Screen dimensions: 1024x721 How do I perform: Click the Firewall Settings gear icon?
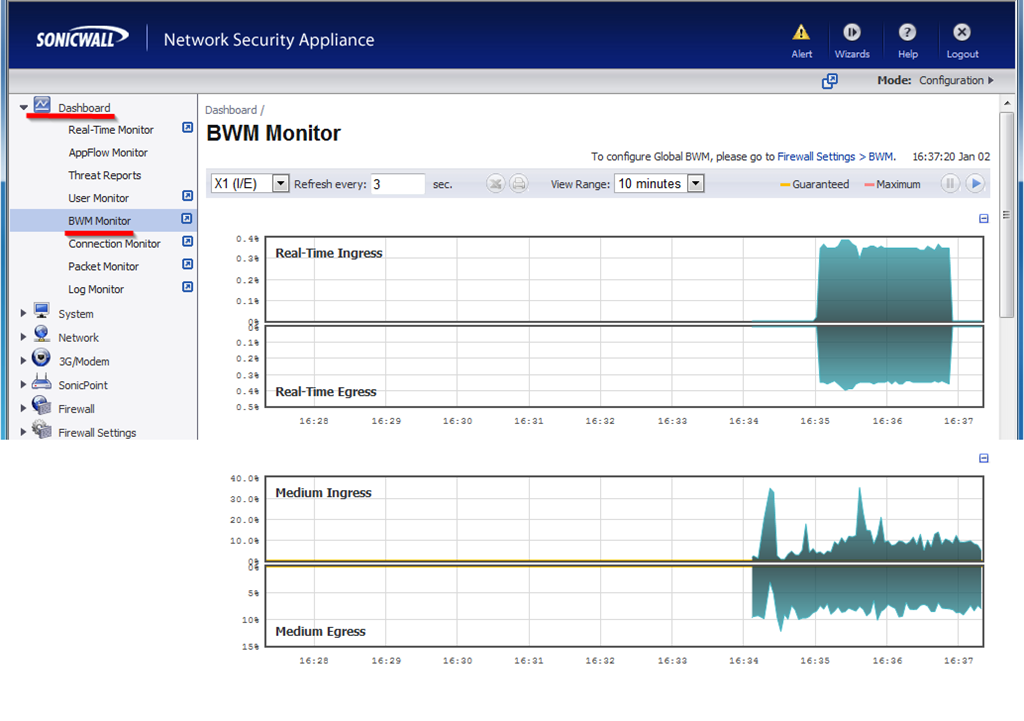[42, 429]
